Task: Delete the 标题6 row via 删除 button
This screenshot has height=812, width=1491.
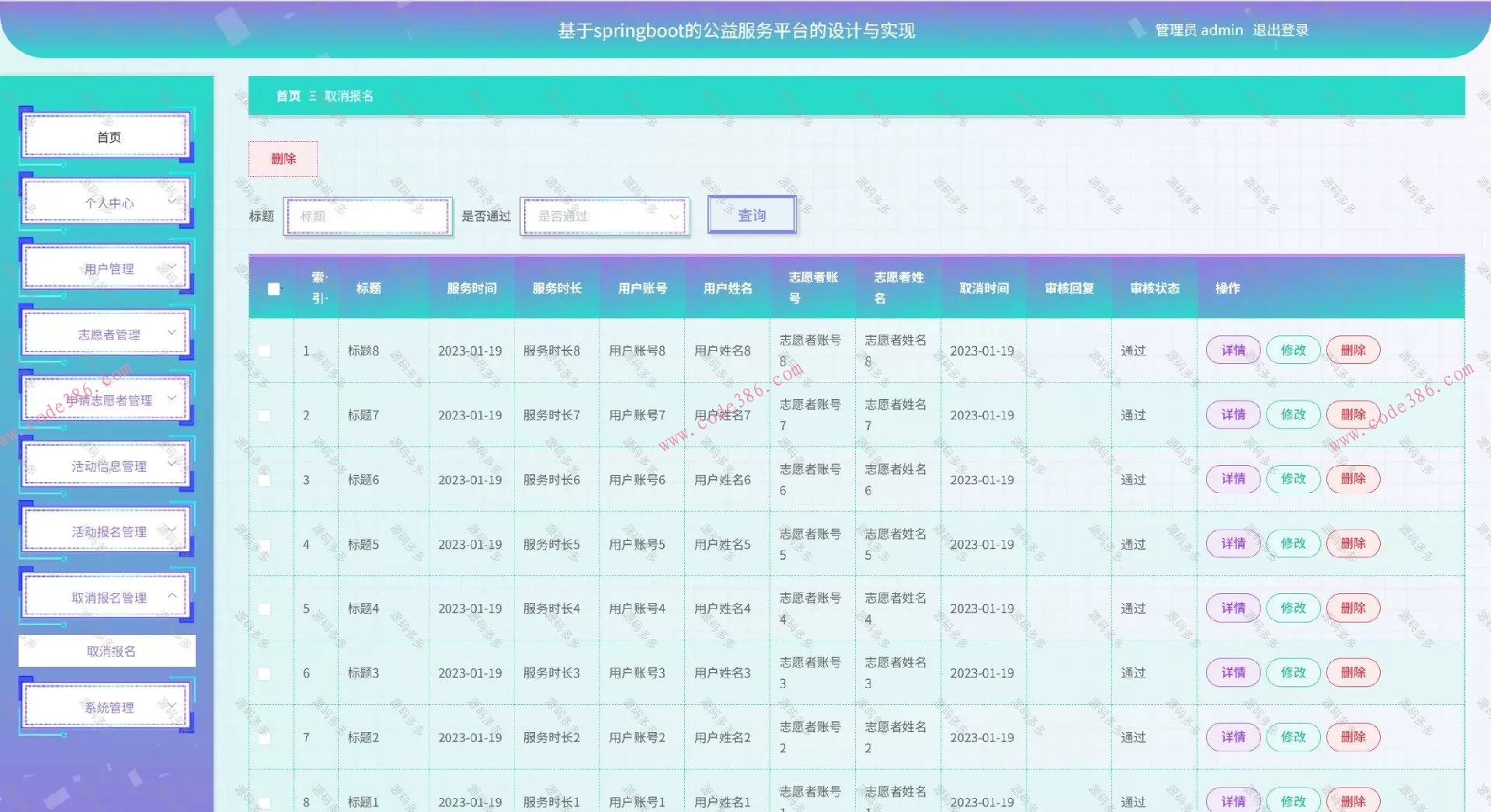Action: point(1353,479)
